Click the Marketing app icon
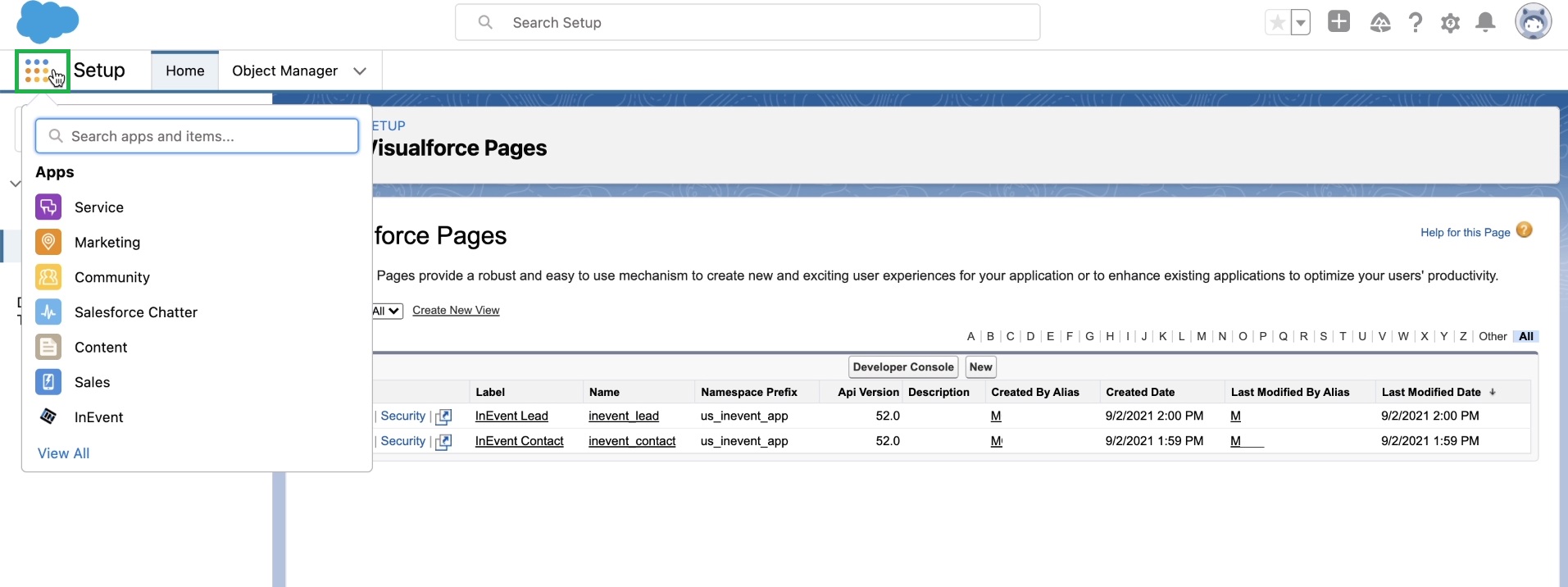This screenshot has width=1568, height=587. (x=48, y=242)
